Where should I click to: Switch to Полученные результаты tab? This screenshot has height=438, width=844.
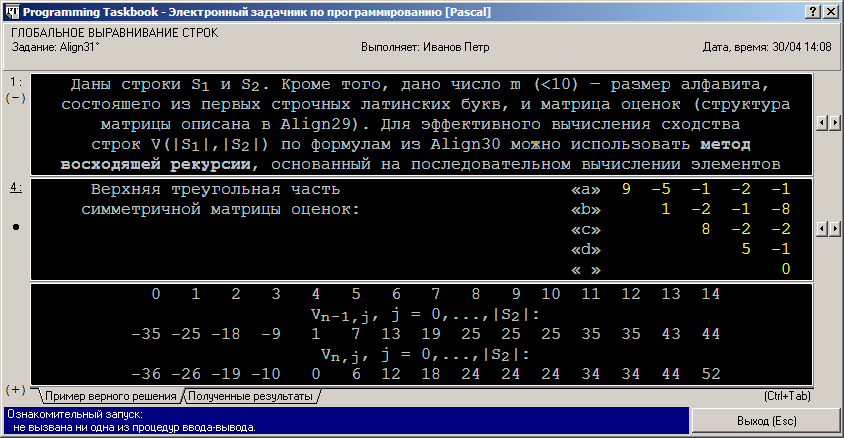(x=250, y=396)
